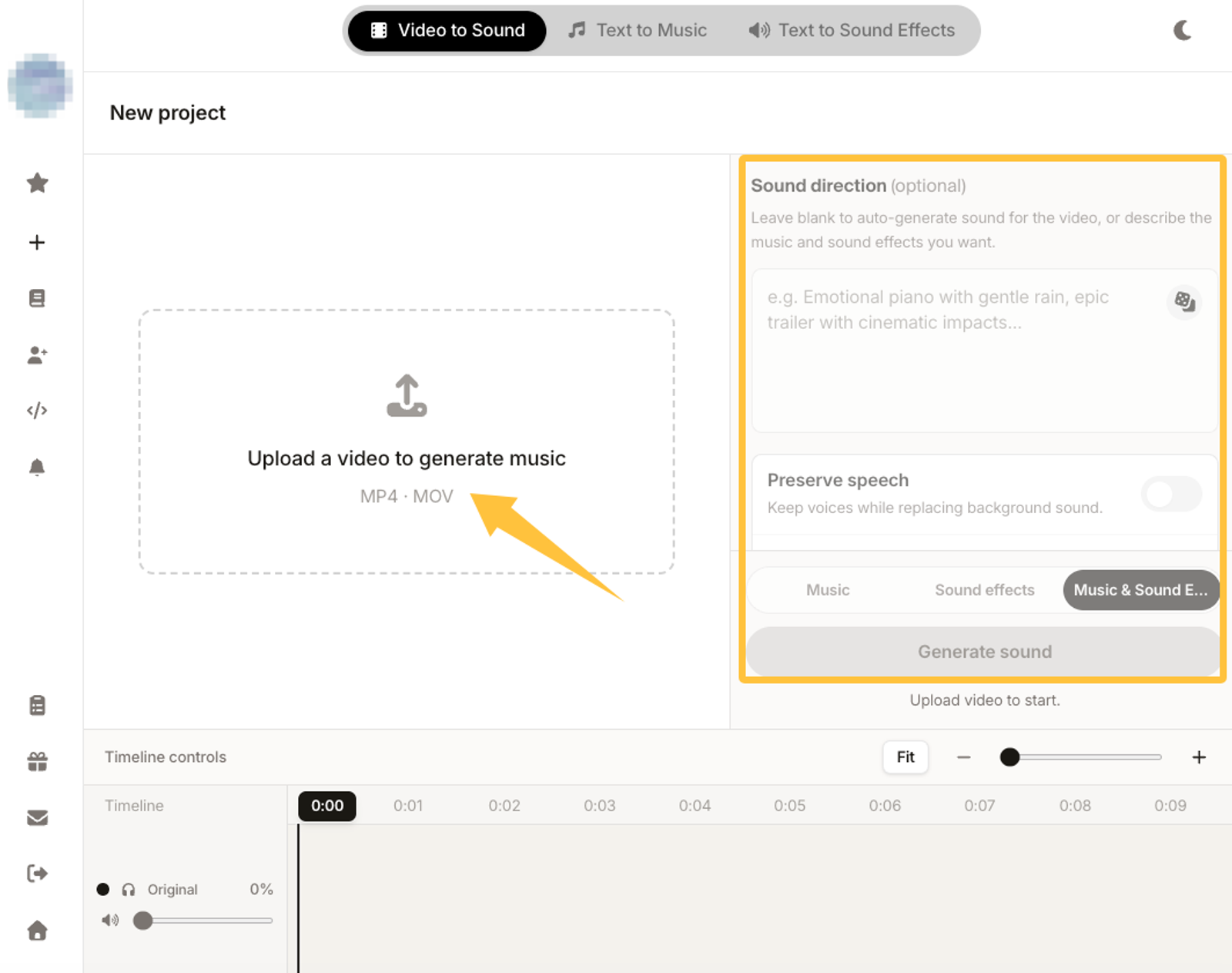This screenshot has width=1232, height=973.
Task: Click the plus icon in sidebar
Action: pos(37,243)
